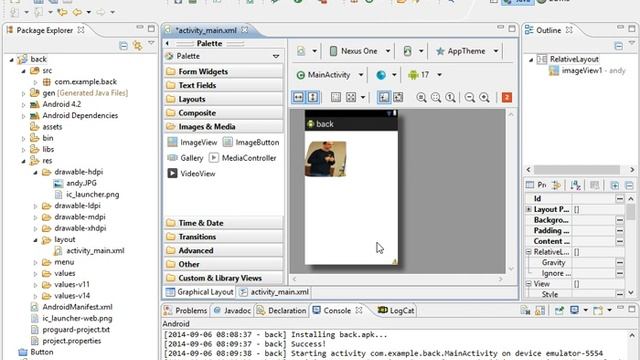Collapse the View property group
Viewport: 640px width, 360px height.
(529, 284)
